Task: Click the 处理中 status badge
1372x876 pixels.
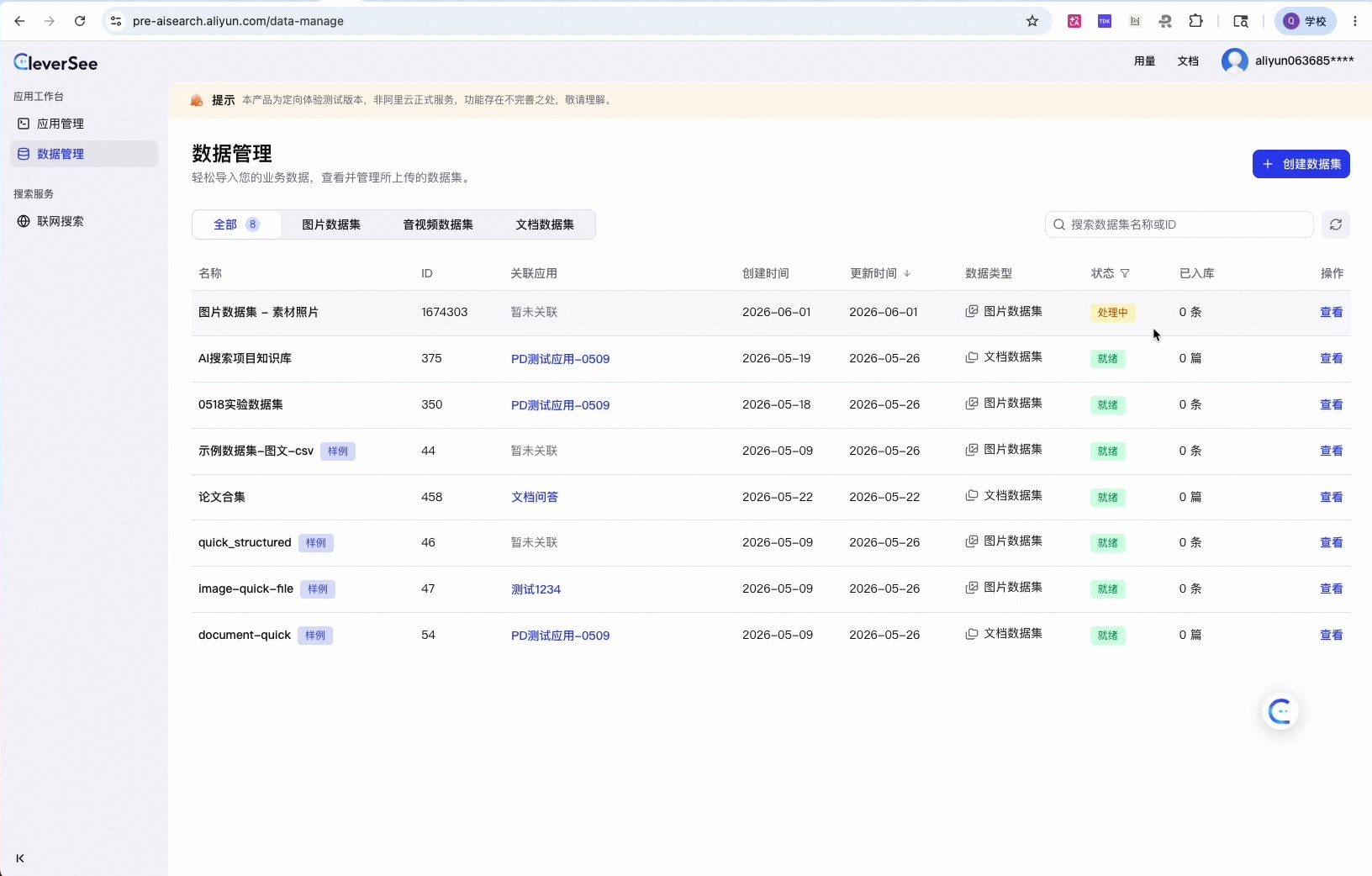Action: tap(1112, 313)
